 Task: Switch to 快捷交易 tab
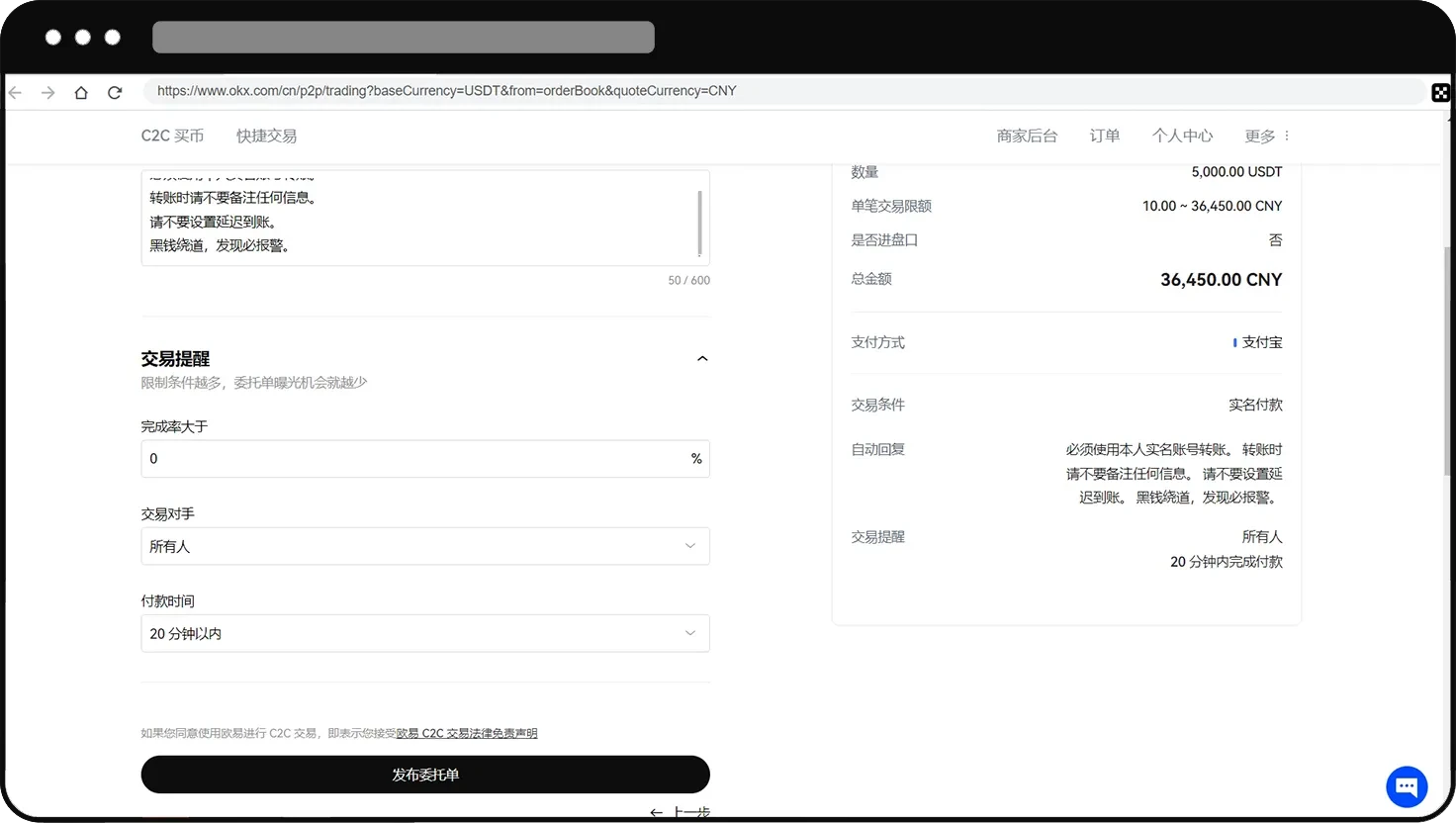pos(266,136)
